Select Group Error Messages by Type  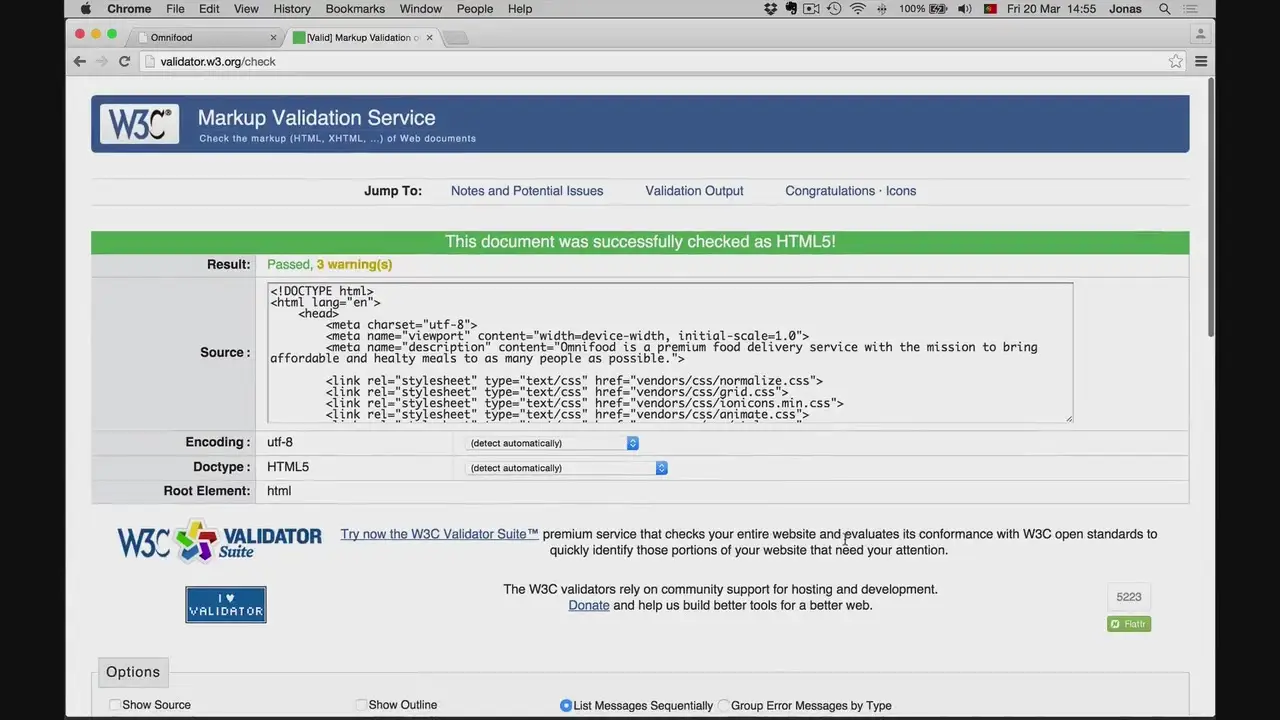click(724, 705)
